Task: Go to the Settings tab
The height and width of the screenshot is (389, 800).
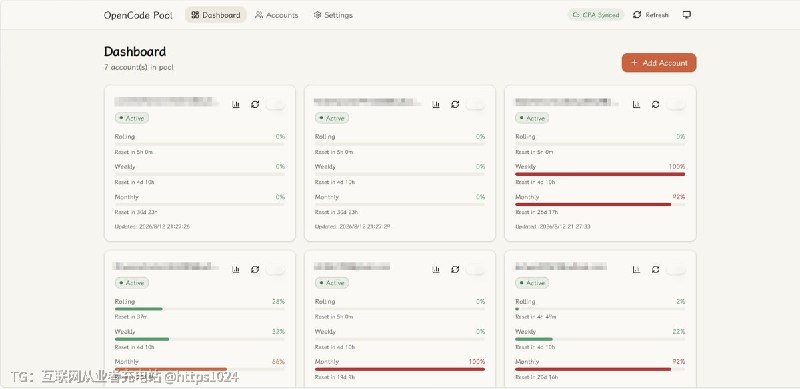Action: pyautogui.click(x=333, y=15)
